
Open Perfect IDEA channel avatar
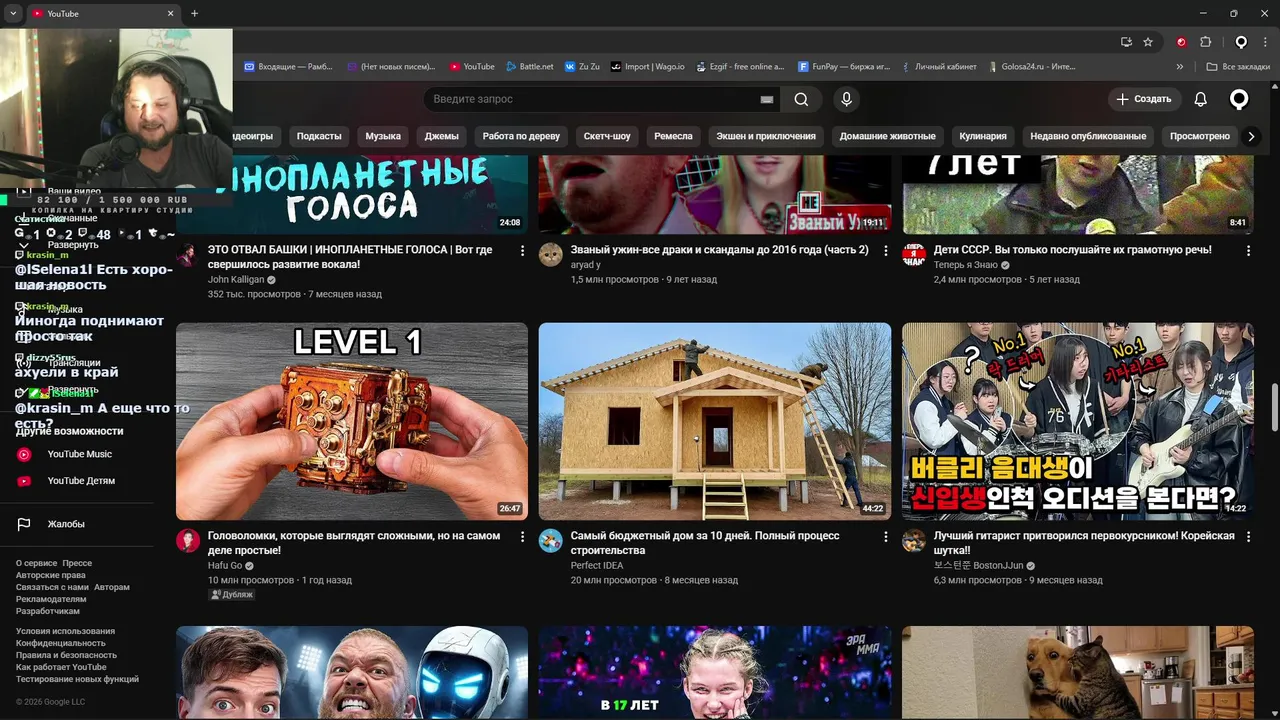pyautogui.click(x=550, y=541)
